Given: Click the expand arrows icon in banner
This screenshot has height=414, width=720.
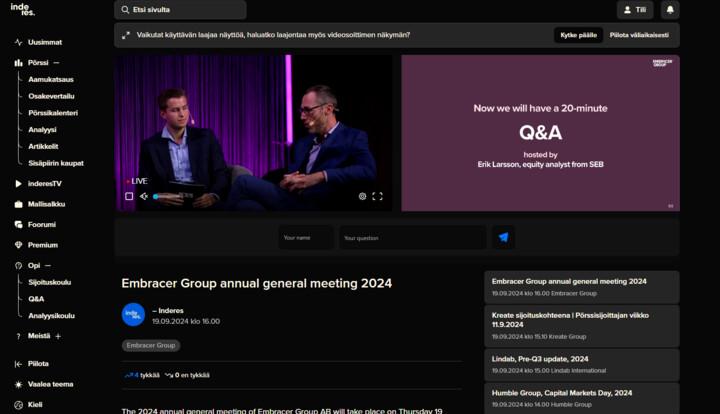Looking at the screenshot, I should click(126, 35).
